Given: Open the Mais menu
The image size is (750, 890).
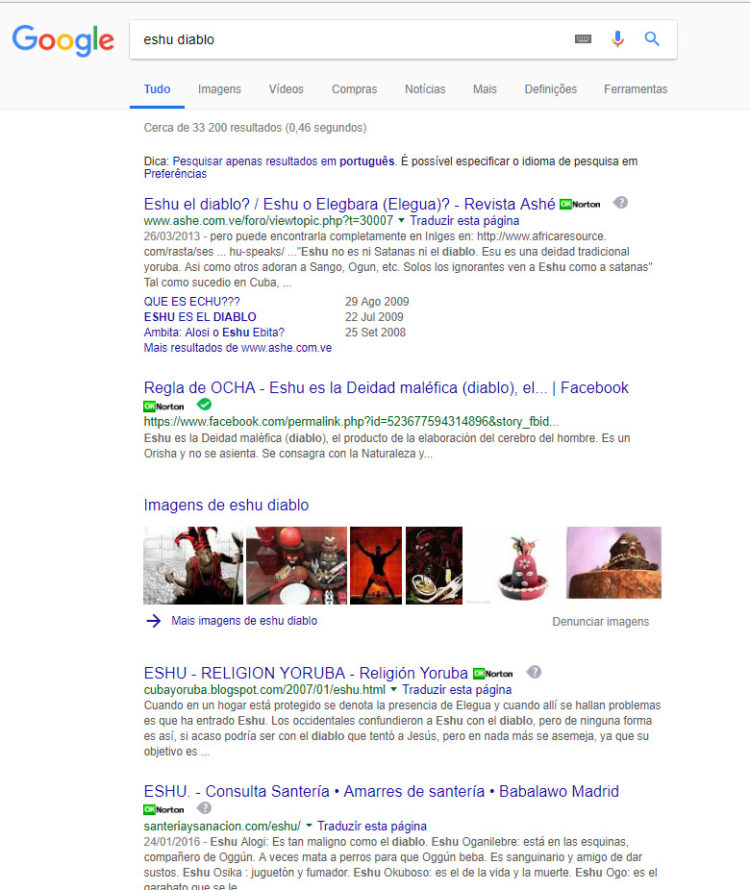Looking at the screenshot, I should tap(485, 89).
